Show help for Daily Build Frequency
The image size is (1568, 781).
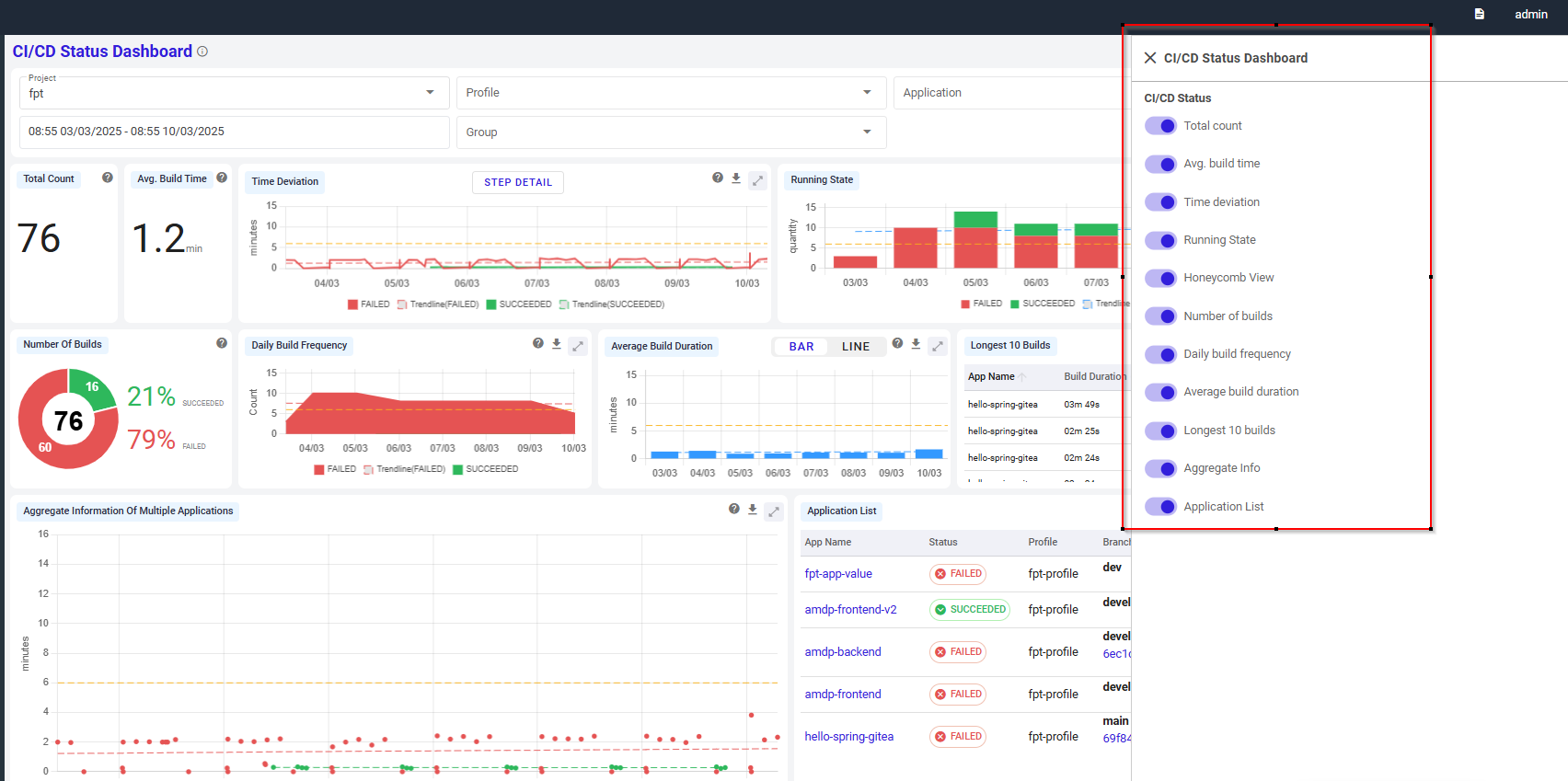pos(538,343)
